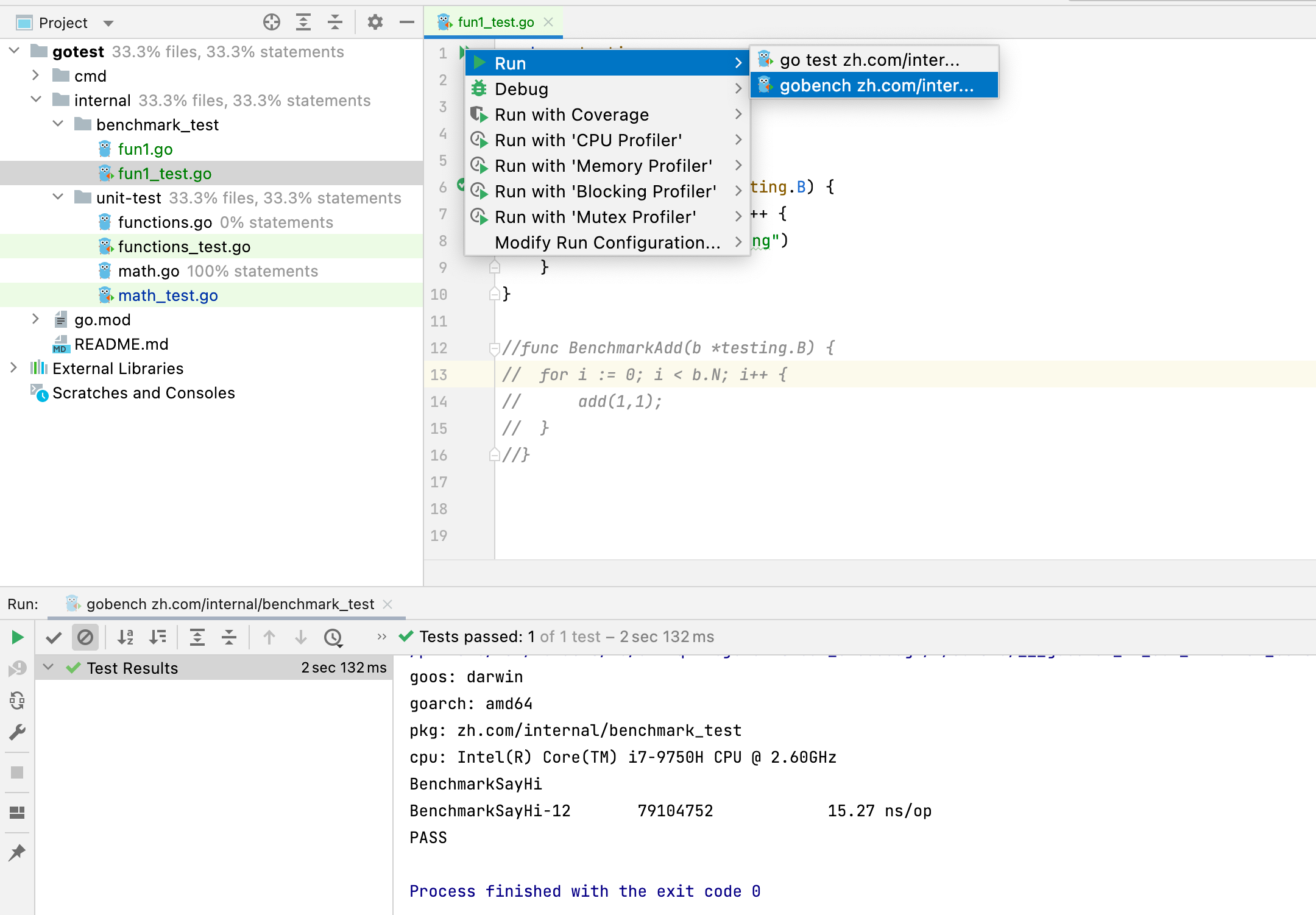Pin the Run tab

coord(17,852)
